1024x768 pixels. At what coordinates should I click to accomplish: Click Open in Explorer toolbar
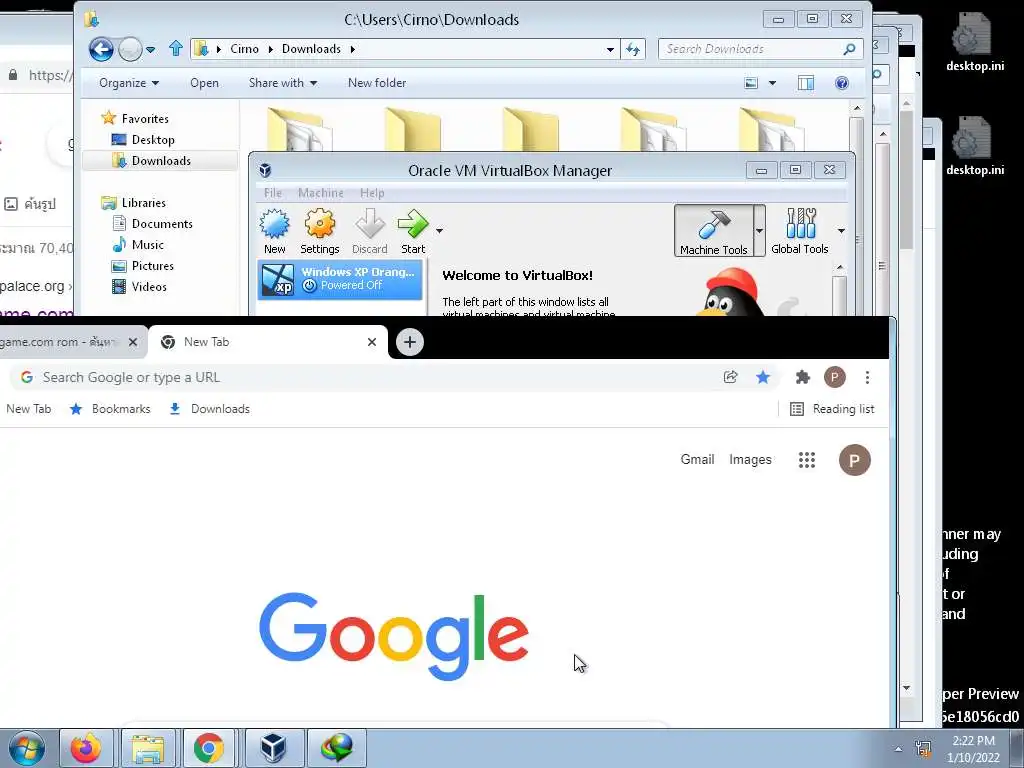coord(204,83)
